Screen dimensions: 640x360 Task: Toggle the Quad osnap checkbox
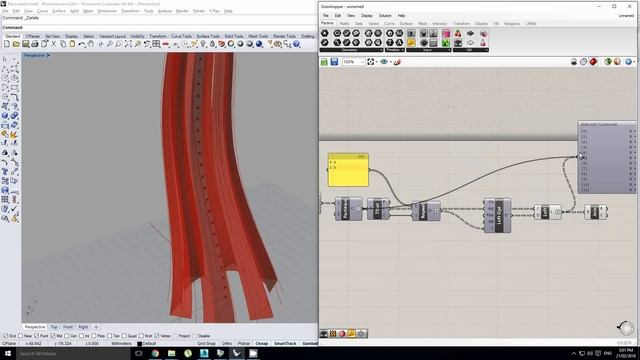(124, 336)
